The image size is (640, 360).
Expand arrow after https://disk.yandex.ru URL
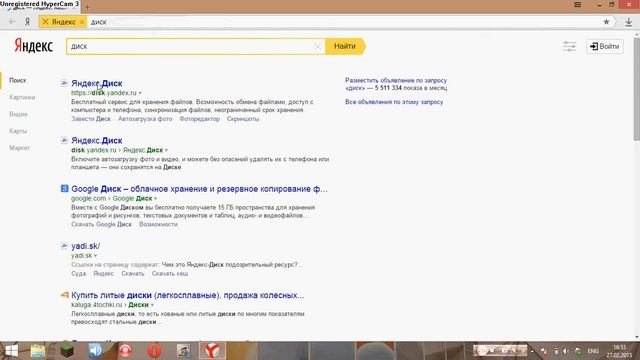tap(140, 93)
